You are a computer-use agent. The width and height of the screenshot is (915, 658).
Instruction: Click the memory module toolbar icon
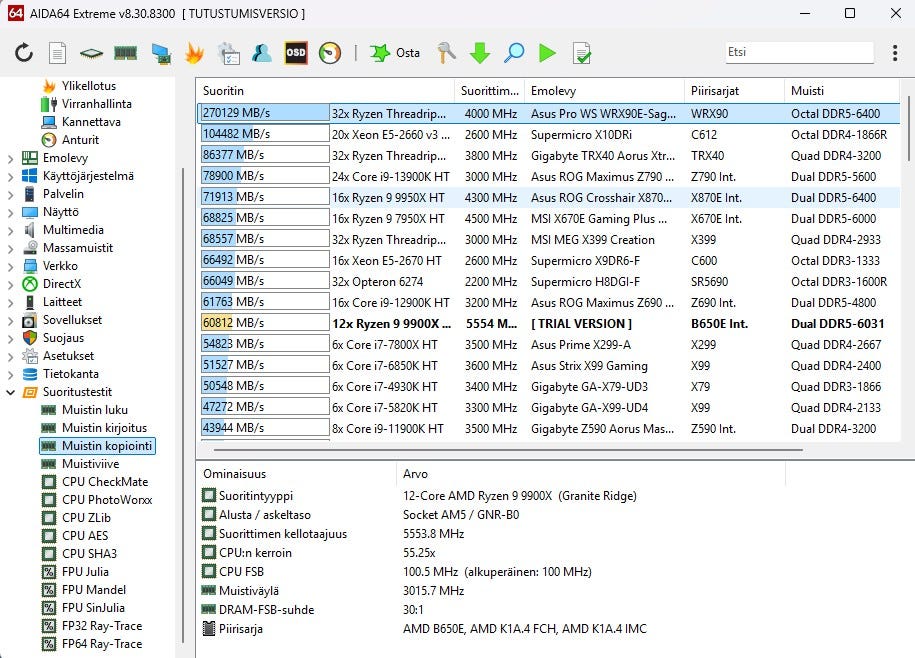click(x=125, y=54)
